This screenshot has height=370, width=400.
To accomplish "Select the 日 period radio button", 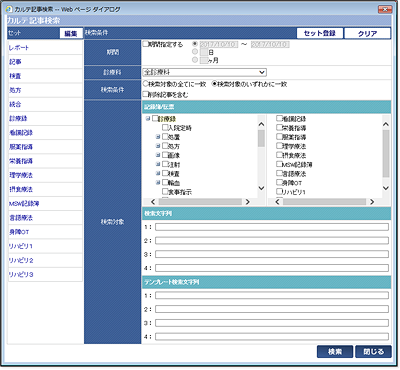I will pos(195,52).
